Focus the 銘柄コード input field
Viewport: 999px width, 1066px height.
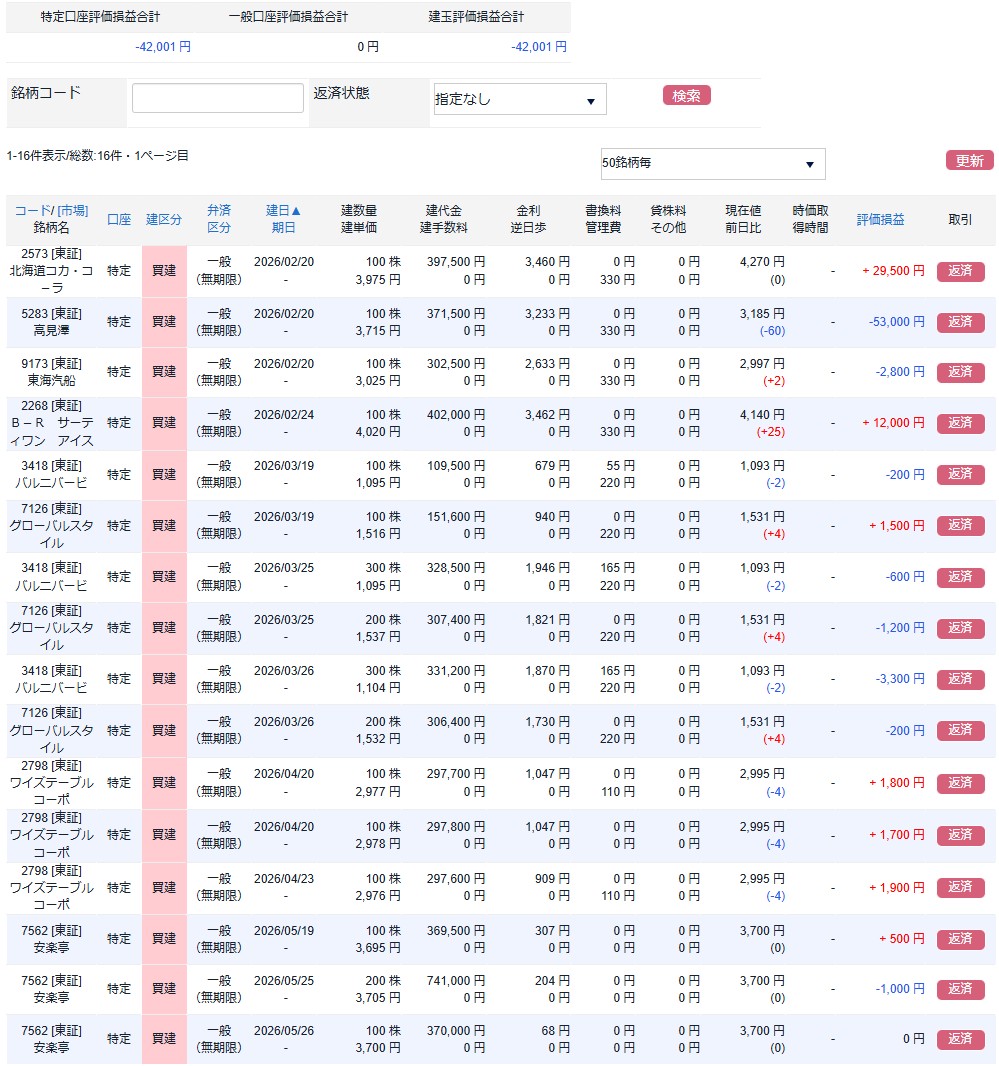218,98
